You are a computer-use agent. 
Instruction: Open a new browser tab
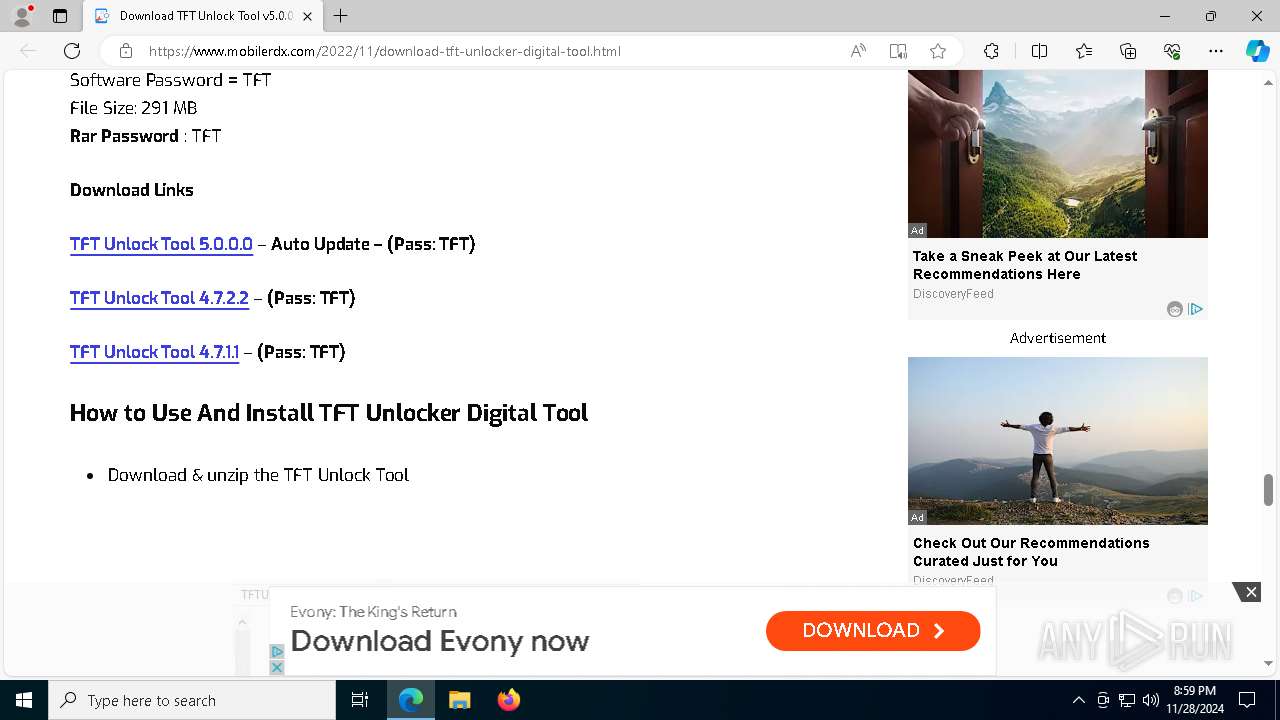[341, 16]
